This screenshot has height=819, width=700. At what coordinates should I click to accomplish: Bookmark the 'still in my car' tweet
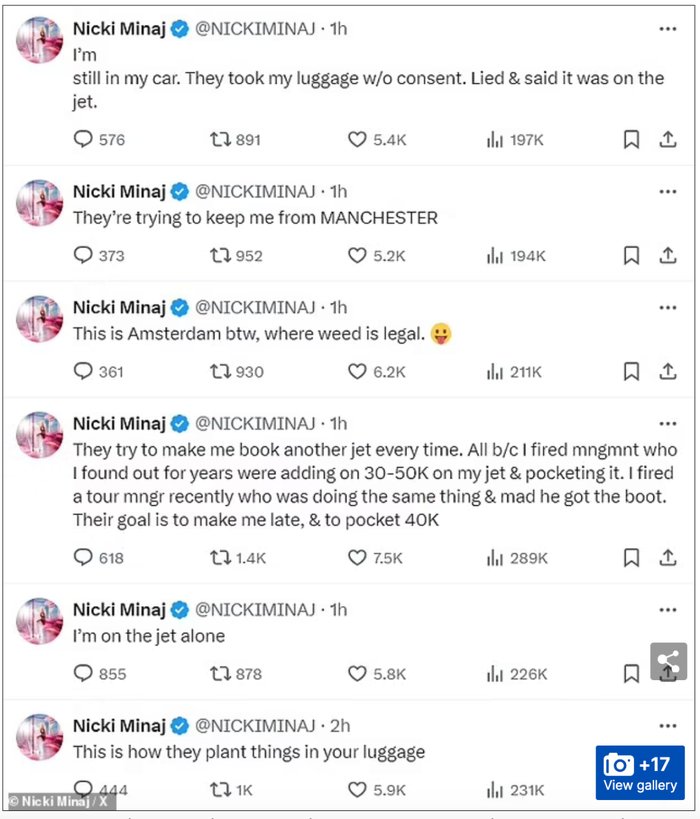631,140
